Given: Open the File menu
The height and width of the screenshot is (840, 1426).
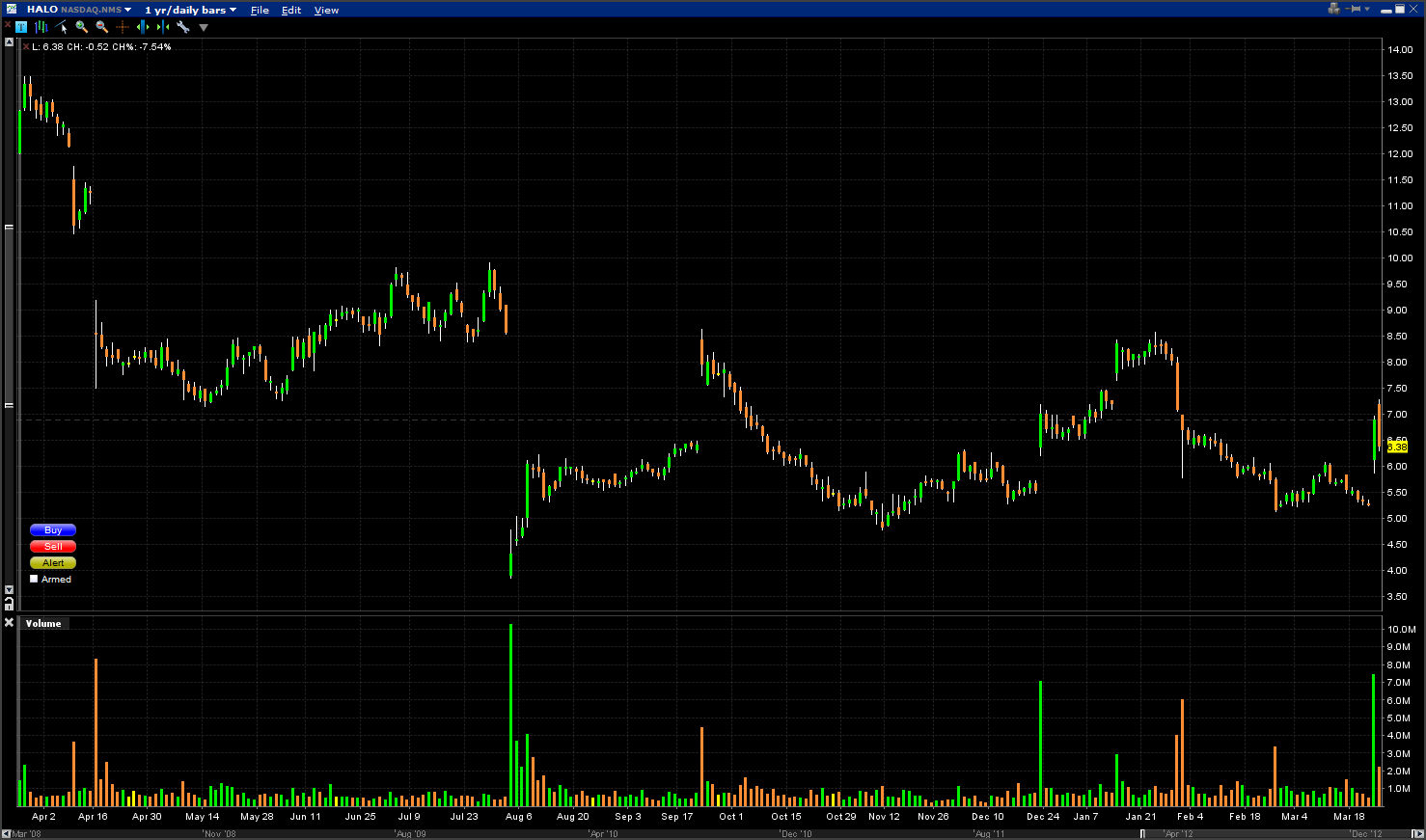Looking at the screenshot, I should [x=260, y=10].
